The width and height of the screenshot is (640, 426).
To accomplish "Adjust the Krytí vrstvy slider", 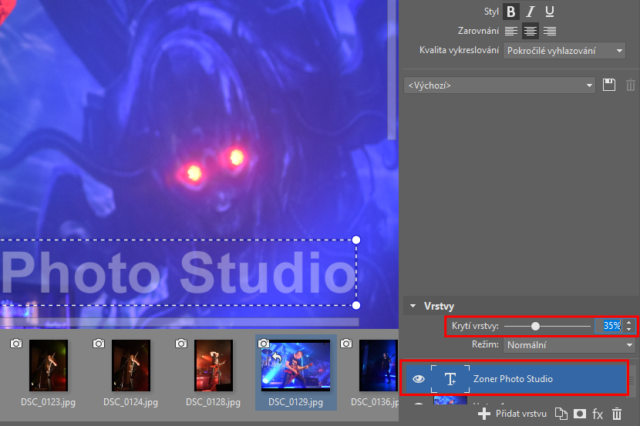I will click(536, 326).
